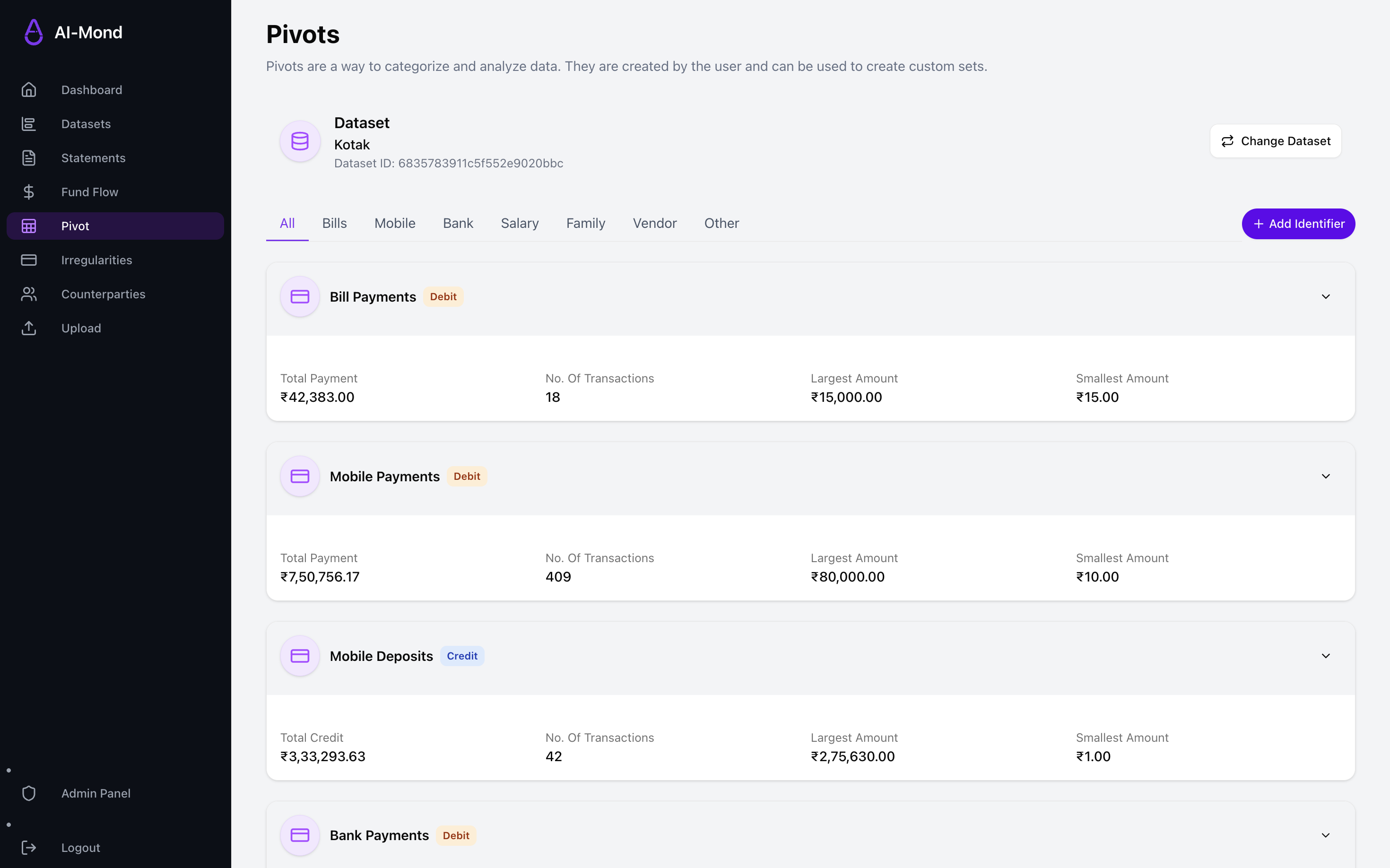Click the Irregularities card icon

pyautogui.click(x=29, y=260)
